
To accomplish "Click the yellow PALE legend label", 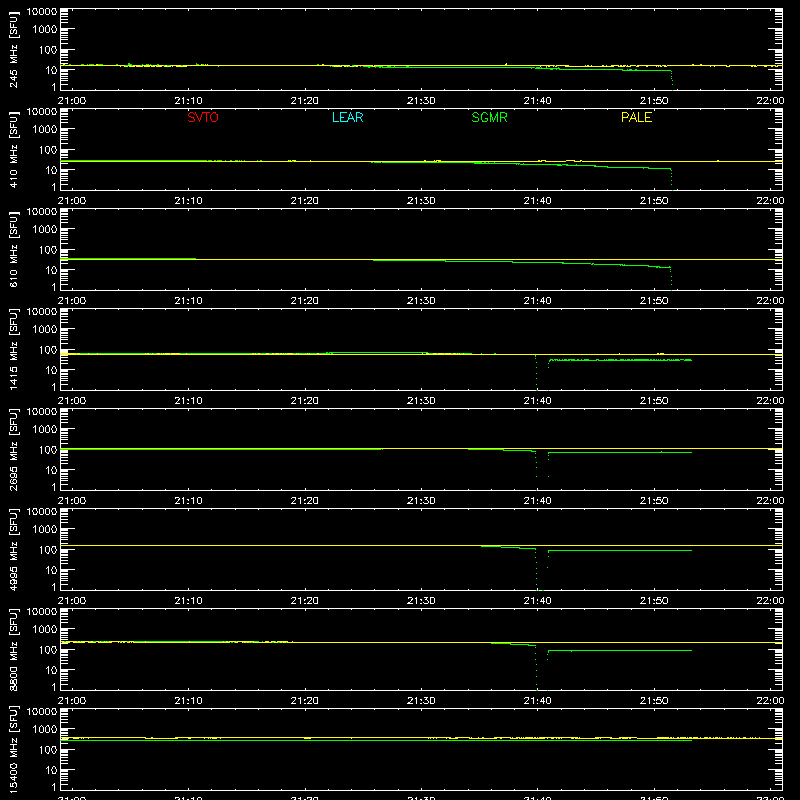I will tap(636, 117).
